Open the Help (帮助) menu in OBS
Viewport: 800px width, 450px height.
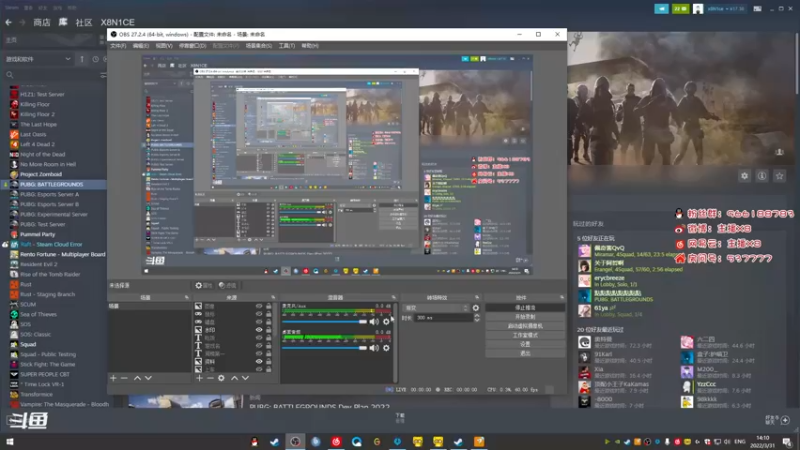(310, 46)
